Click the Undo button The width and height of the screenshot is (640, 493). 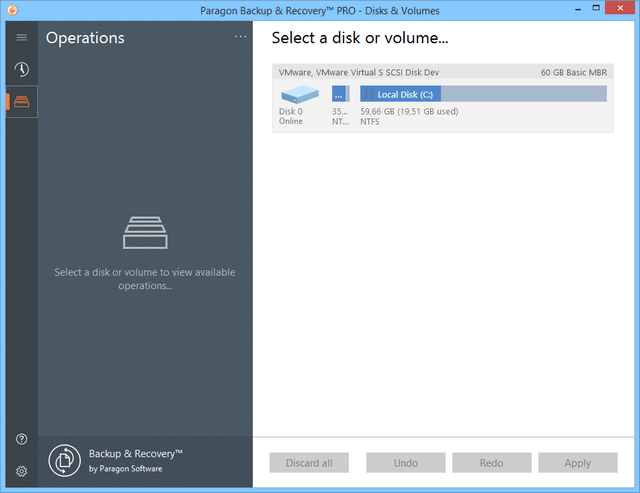pyautogui.click(x=406, y=463)
